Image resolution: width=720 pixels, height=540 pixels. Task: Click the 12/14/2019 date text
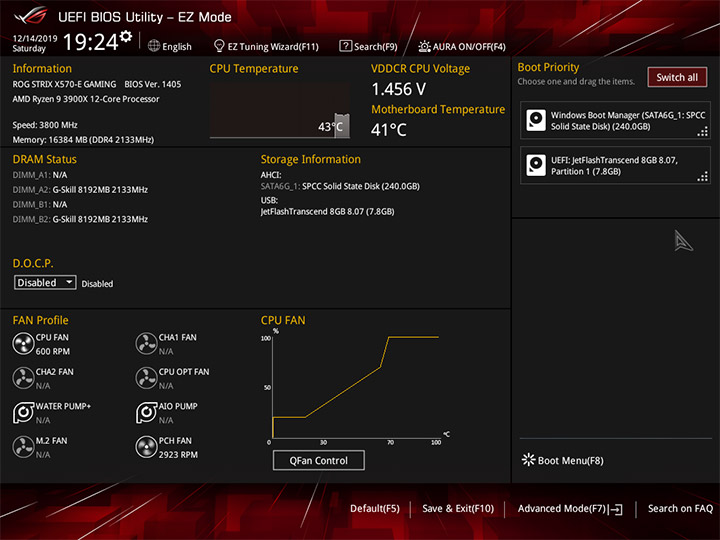pyautogui.click(x=35, y=38)
